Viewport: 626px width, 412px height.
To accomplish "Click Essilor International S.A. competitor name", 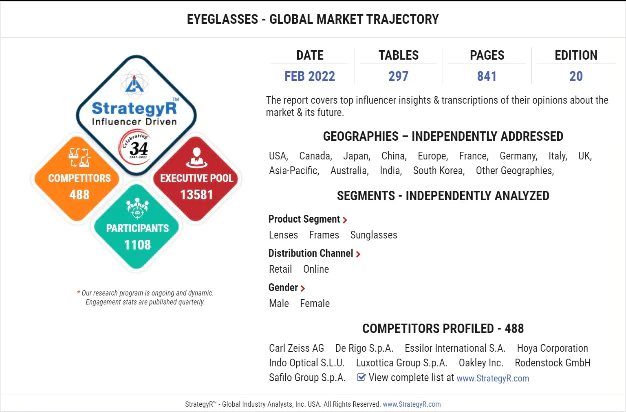I will click(455, 348).
